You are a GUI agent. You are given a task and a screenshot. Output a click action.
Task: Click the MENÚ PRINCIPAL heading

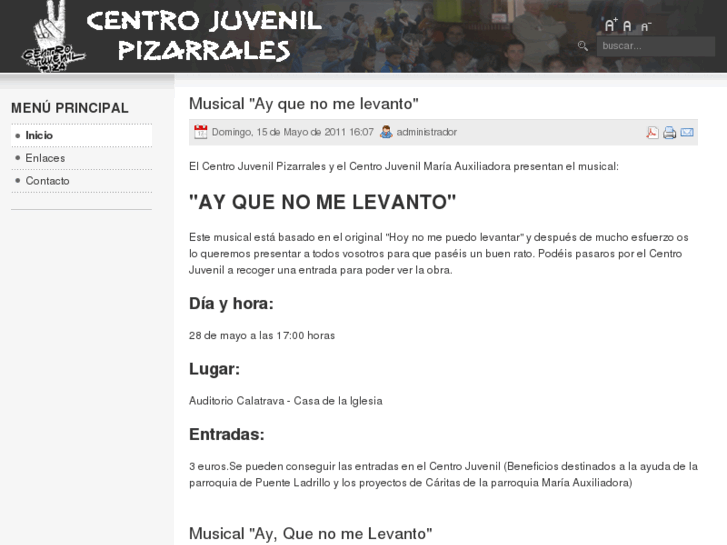click(x=70, y=108)
